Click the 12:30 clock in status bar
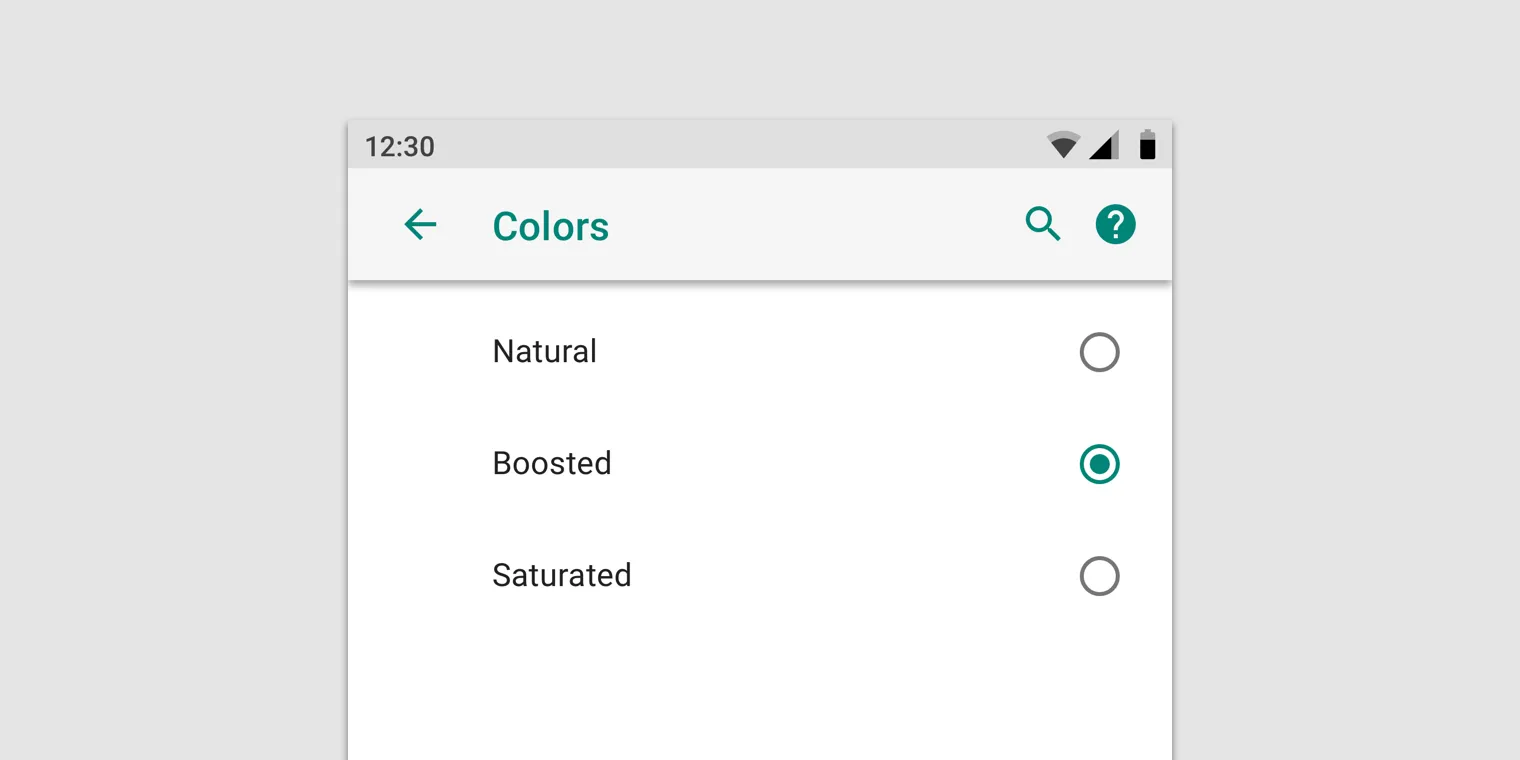Screen dimensions: 1520x760 (x=399, y=147)
